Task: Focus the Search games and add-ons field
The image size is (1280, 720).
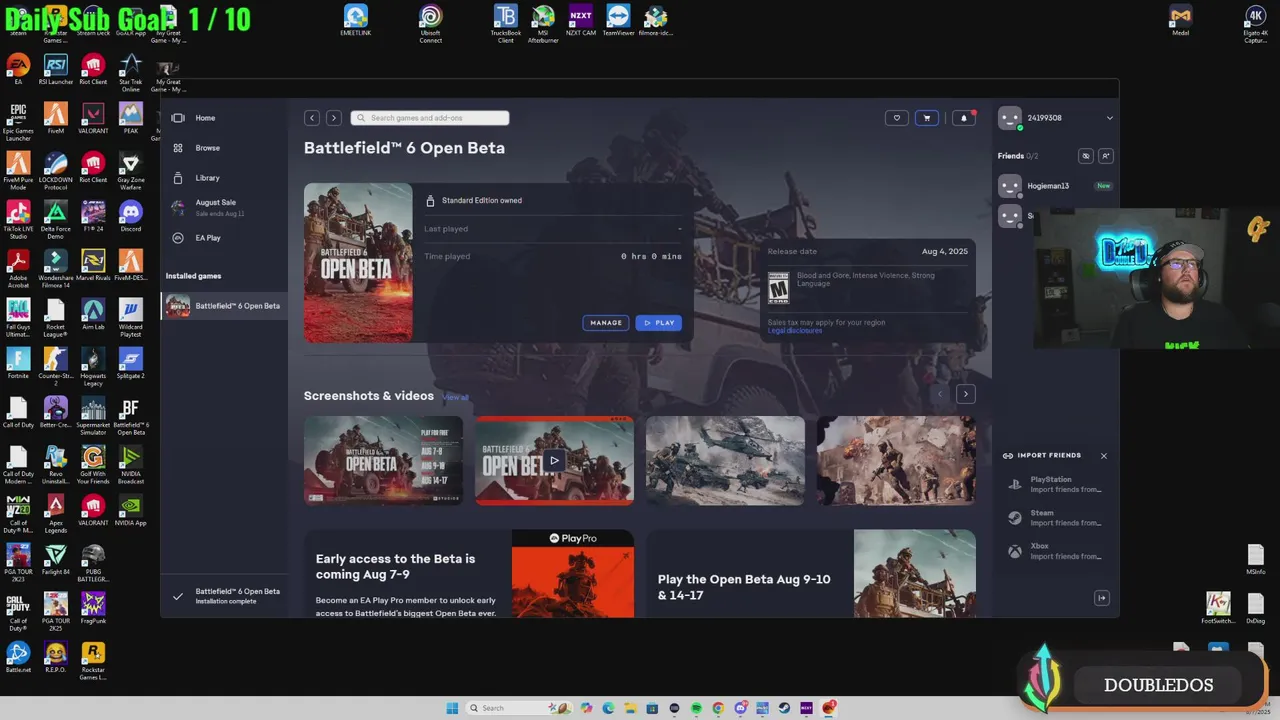Action: pos(430,118)
